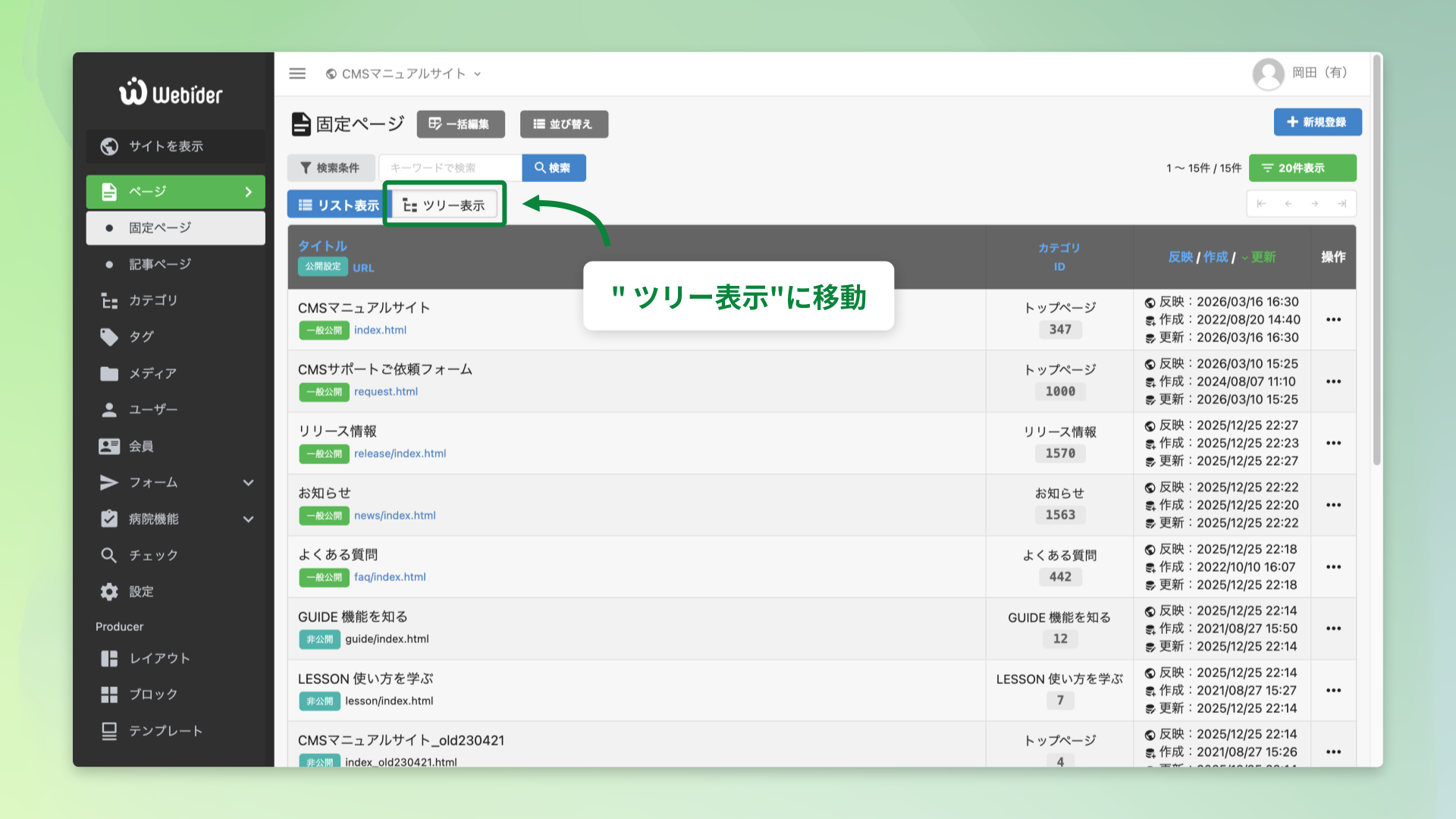Open actions menu for CMSサポートご依頼フォーム row
Viewport: 1456px width, 819px height.
(x=1333, y=381)
